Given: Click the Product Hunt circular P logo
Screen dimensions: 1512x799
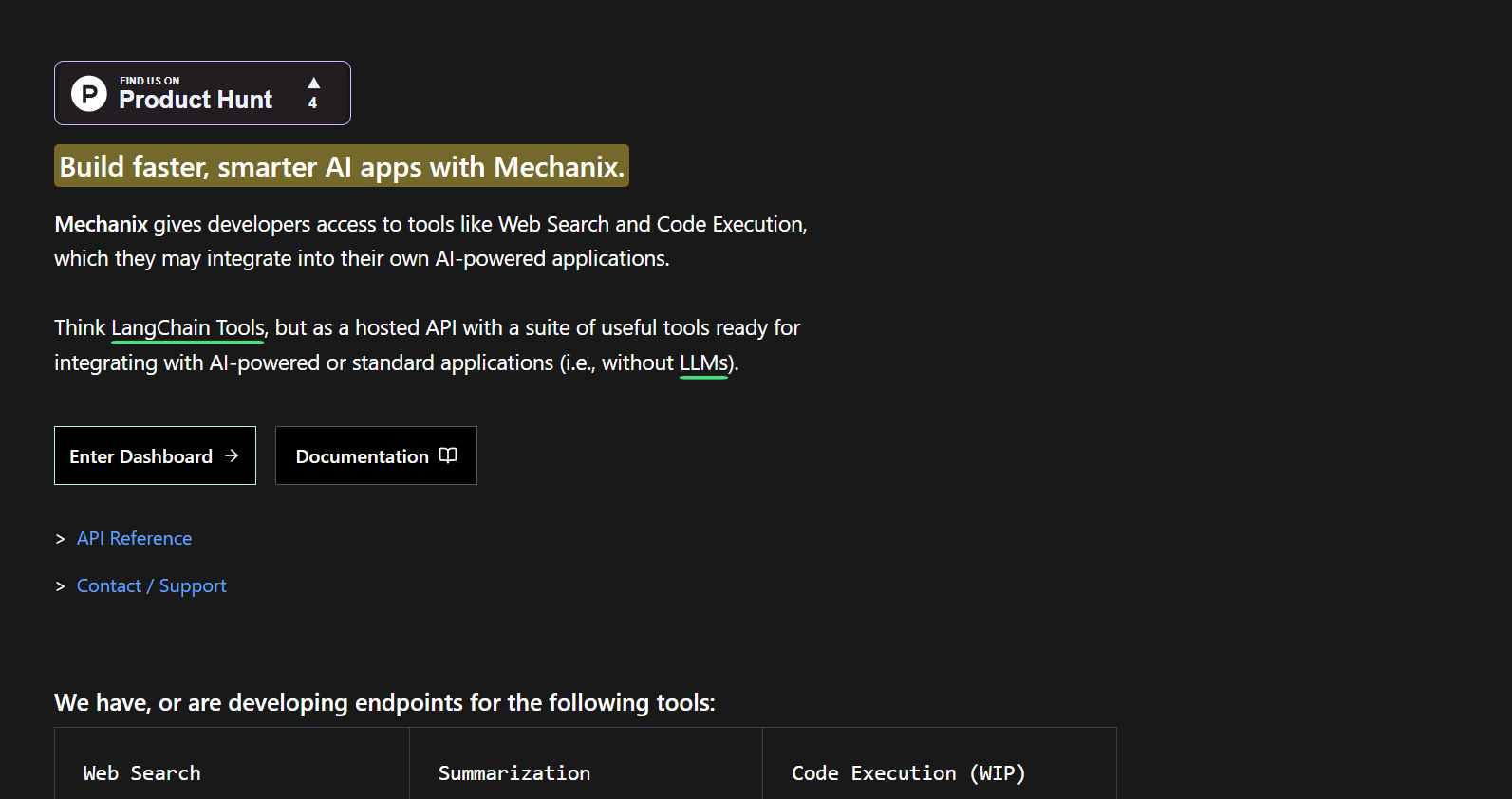Looking at the screenshot, I should 89,93.
